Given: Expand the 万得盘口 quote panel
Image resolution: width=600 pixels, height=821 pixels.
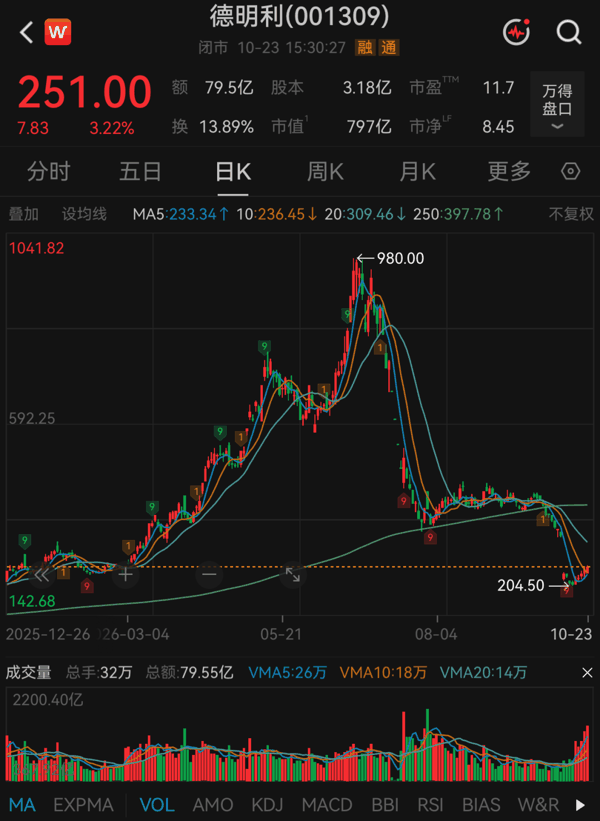Looking at the screenshot, I should pos(557,104).
